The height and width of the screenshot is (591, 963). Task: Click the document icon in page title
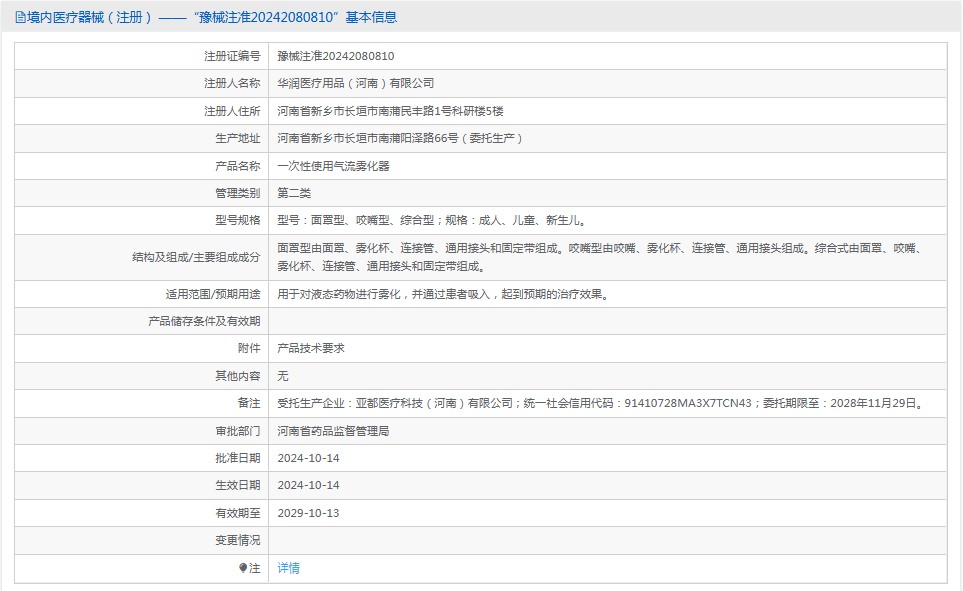(x=20, y=17)
